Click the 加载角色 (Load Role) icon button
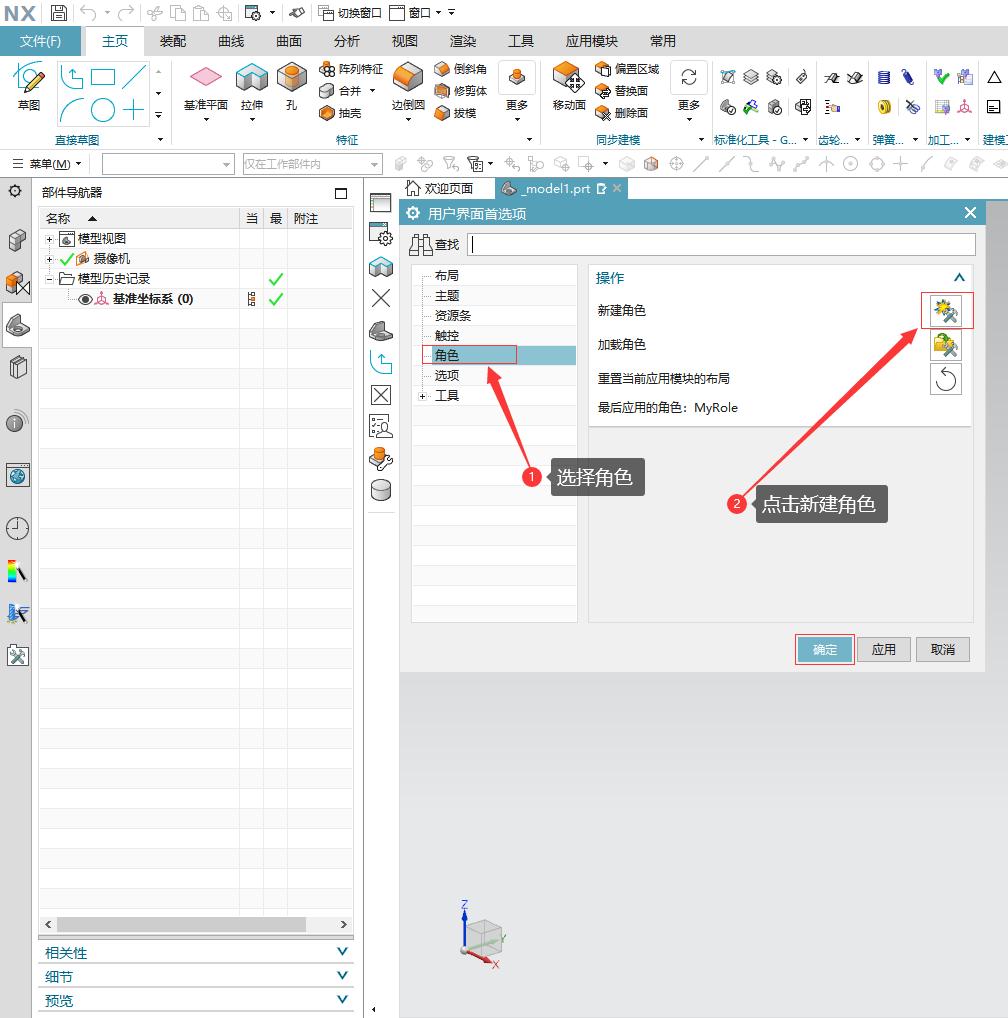The image size is (1008, 1018). click(946, 346)
